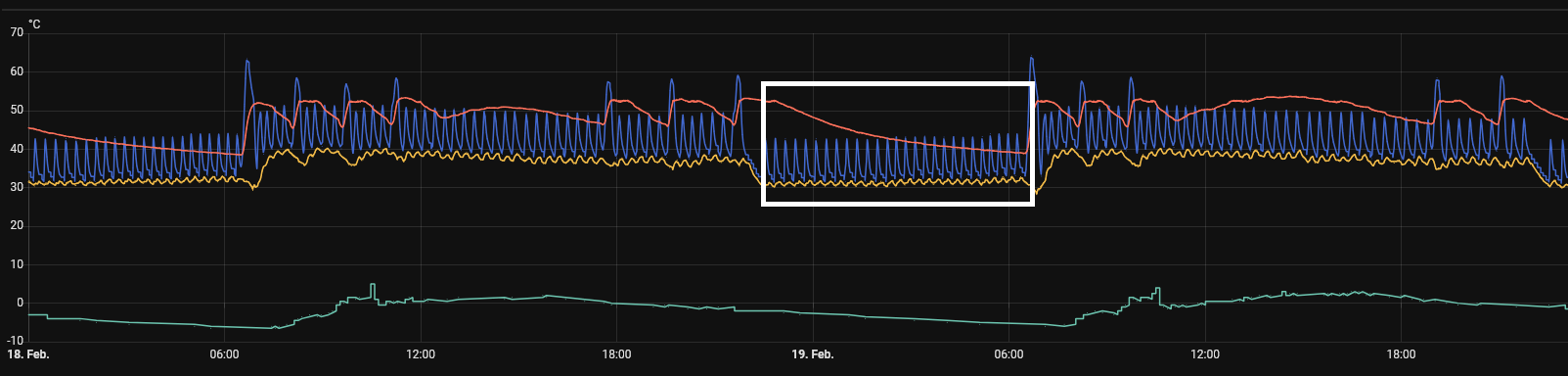Screen dimensions: 1568x376
Task: Click the 10 y-axis label
Action: click(x=17, y=264)
